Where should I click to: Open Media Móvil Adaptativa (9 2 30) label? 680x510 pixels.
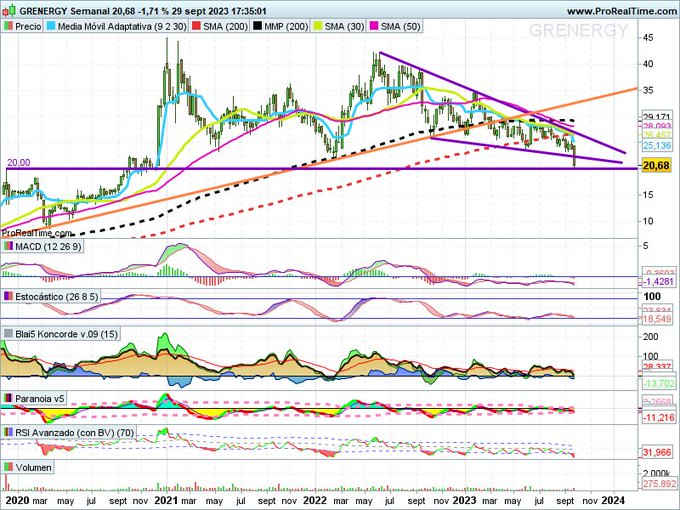122,26
